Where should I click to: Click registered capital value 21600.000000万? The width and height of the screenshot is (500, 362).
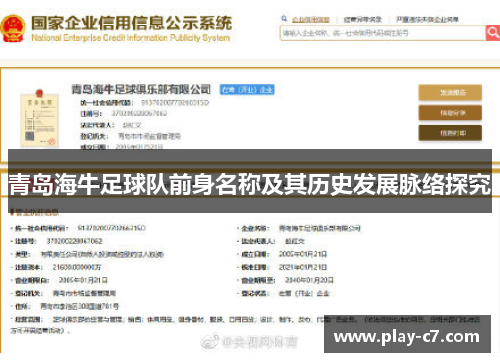77,267
